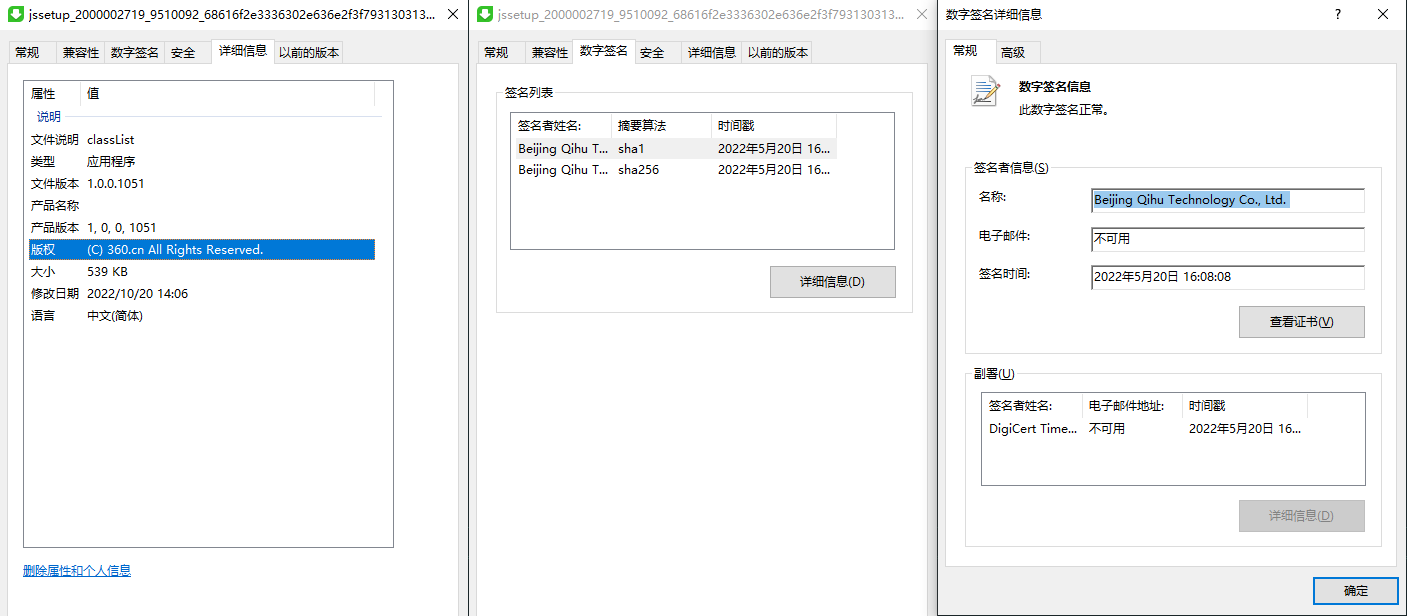1407x616 pixels.
Task: Select the 兼容性 tab in middle window
Action: click(549, 53)
